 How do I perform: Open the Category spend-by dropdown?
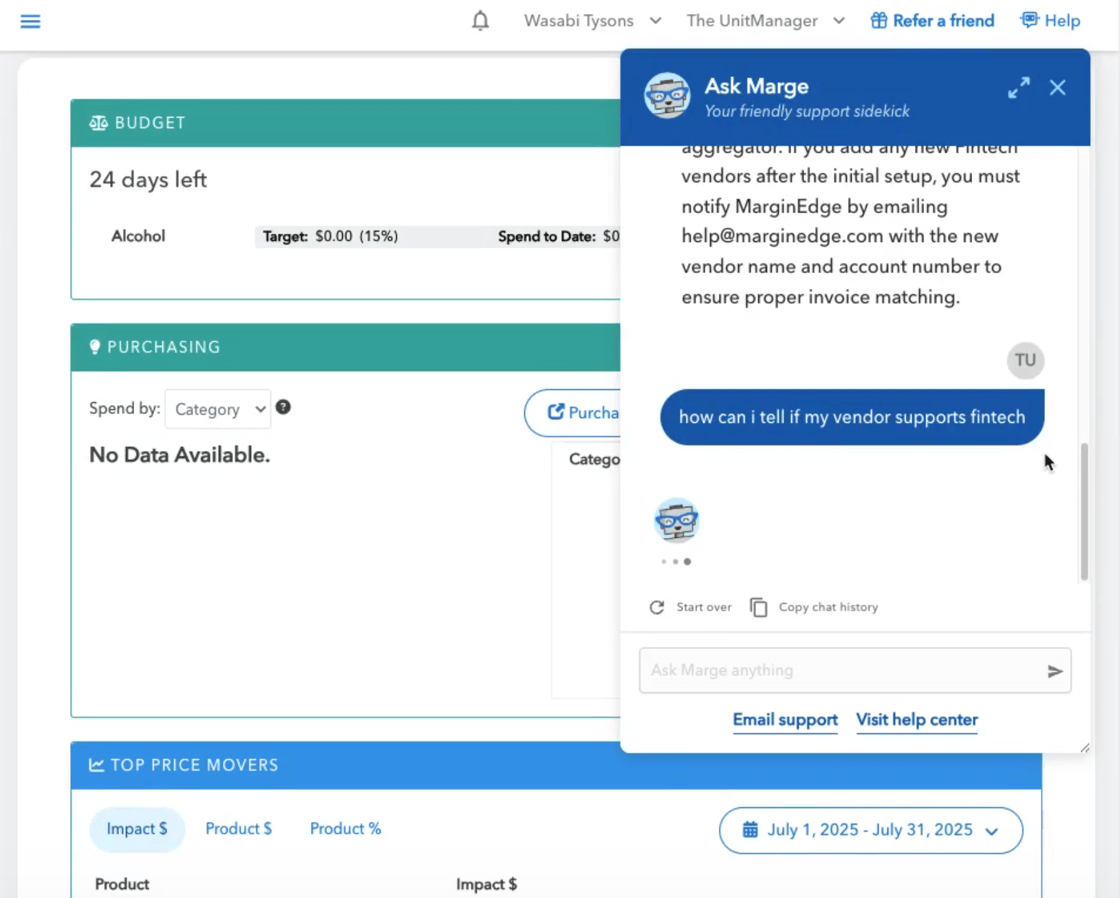[217, 409]
